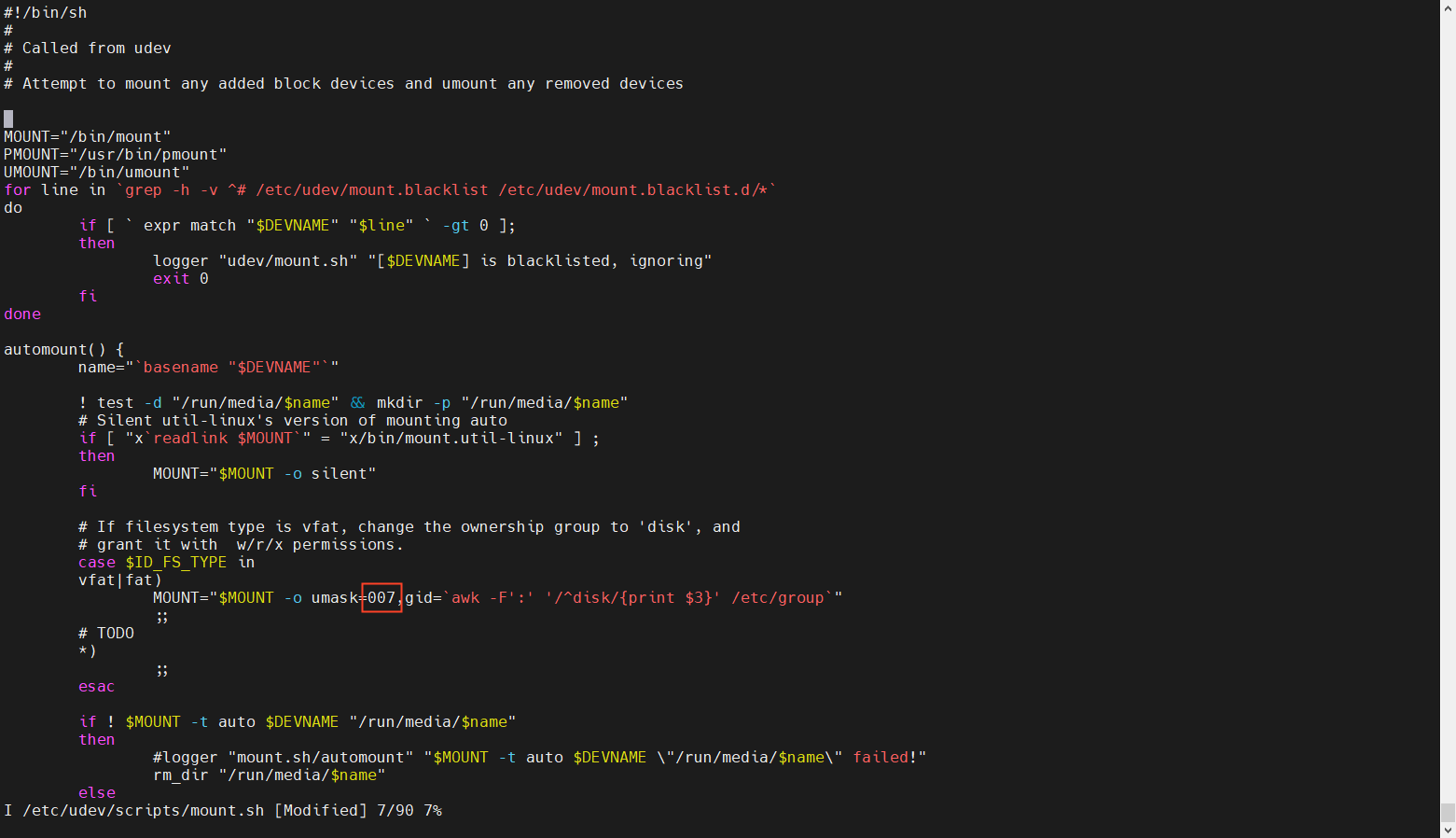
Task: Click the scrollbar up arrow
Action: 1448,7
